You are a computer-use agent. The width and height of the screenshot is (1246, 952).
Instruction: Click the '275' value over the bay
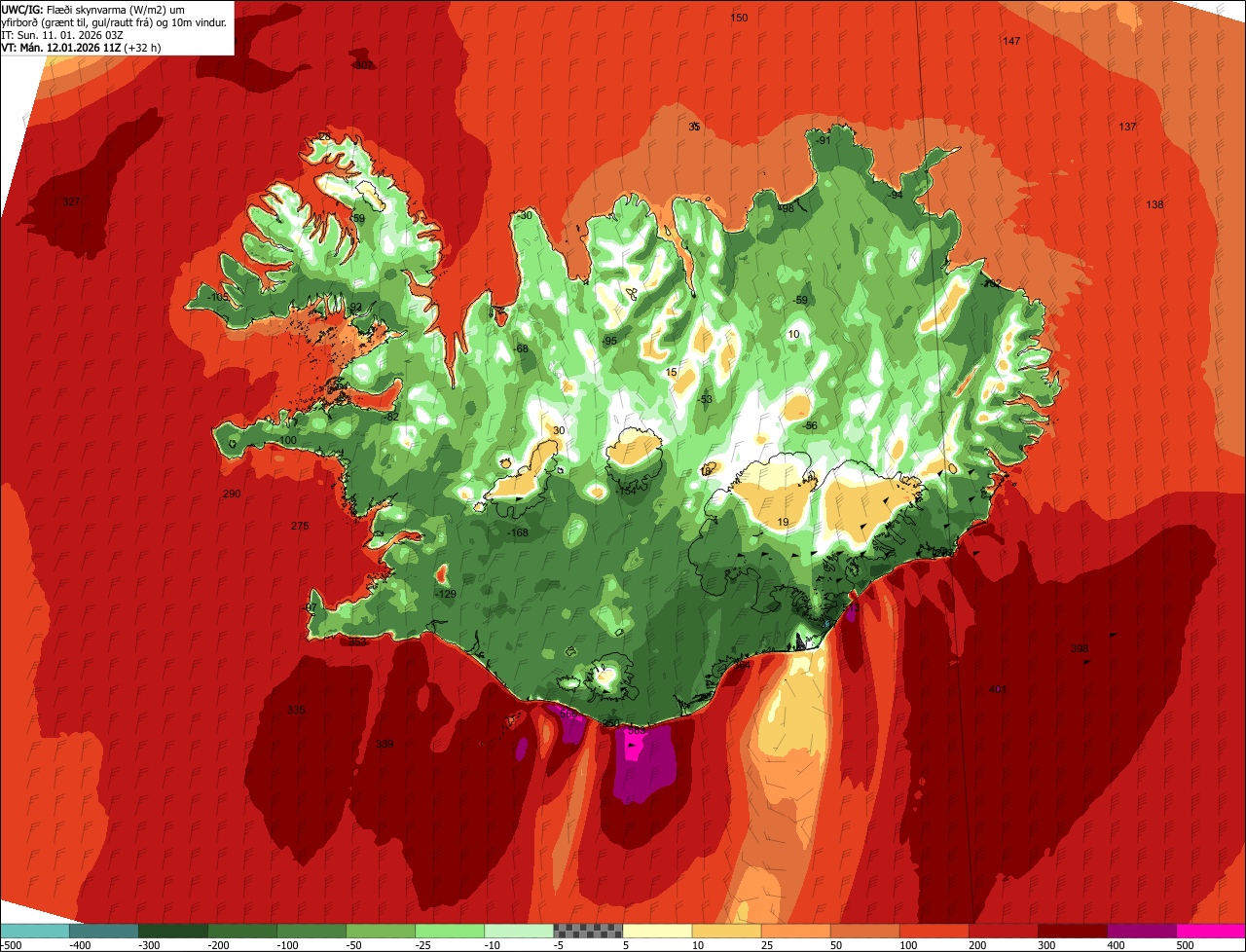(x=300, y=526)
